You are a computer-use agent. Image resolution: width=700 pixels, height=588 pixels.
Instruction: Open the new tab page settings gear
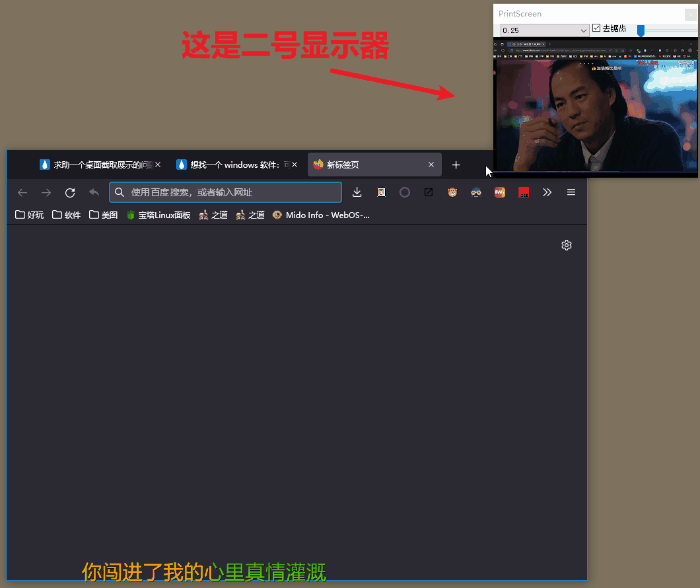point(566,245)
